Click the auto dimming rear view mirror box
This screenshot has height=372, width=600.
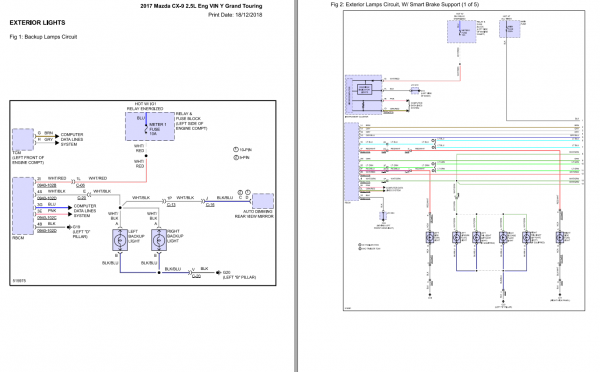(x=263, y=201)
